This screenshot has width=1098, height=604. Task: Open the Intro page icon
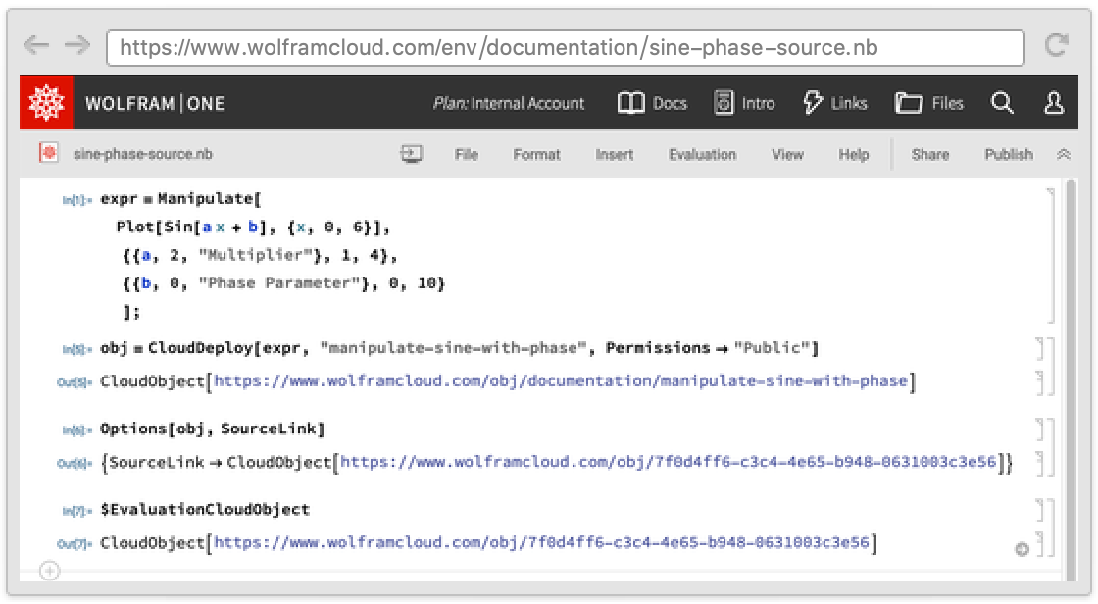click(724, 103)
